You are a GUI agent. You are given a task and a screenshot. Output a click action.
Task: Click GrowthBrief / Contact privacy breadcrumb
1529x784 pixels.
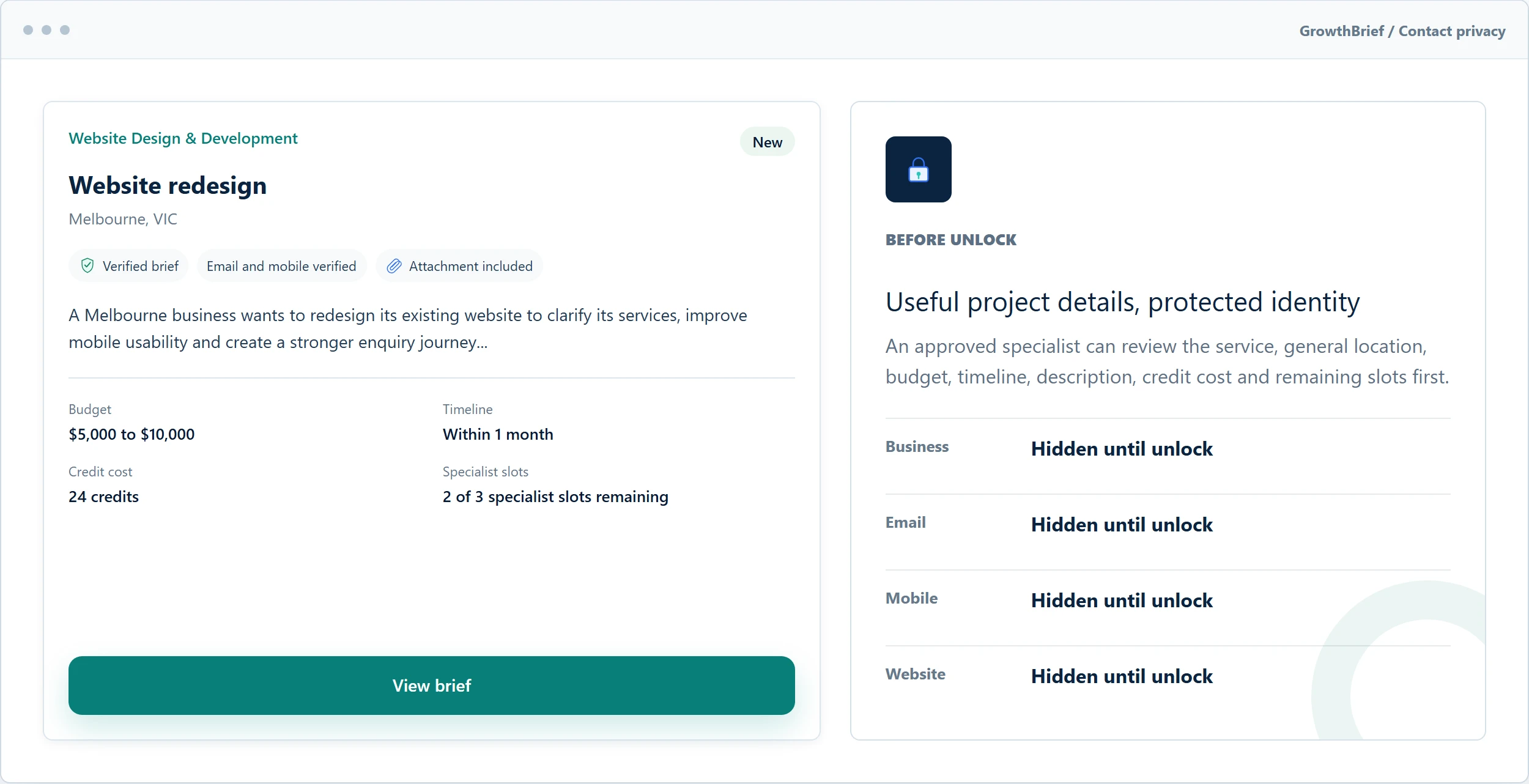pyautogui.click(x=1402, y=31)
